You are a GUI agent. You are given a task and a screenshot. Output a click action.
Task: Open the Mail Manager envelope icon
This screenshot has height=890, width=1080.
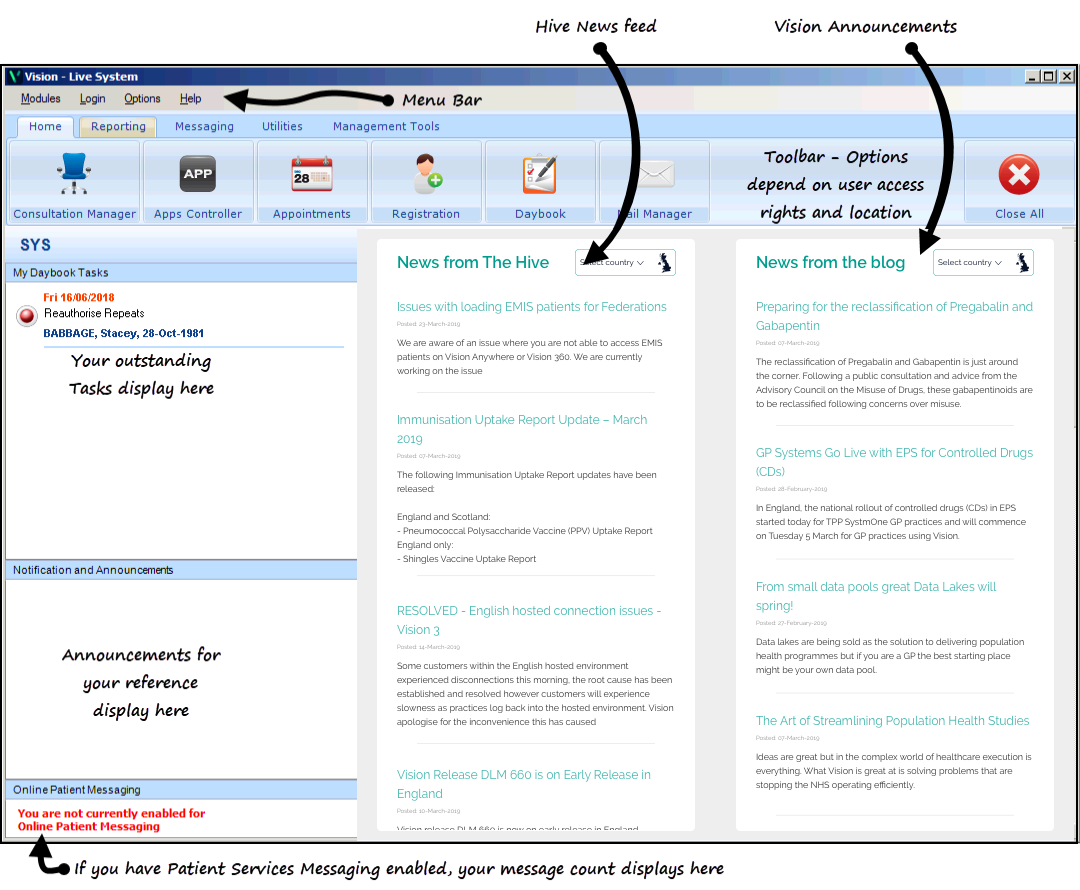[655, 174]
